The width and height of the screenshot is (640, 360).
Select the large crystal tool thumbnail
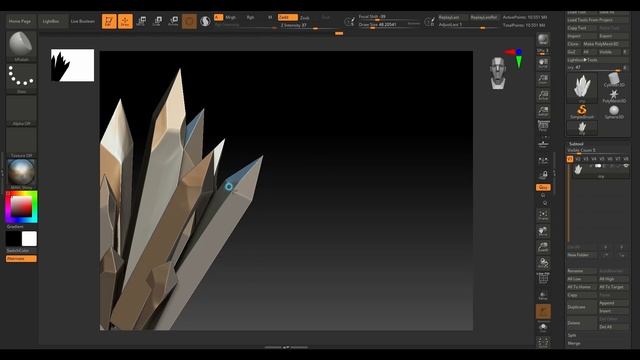(x=582, y=87)
